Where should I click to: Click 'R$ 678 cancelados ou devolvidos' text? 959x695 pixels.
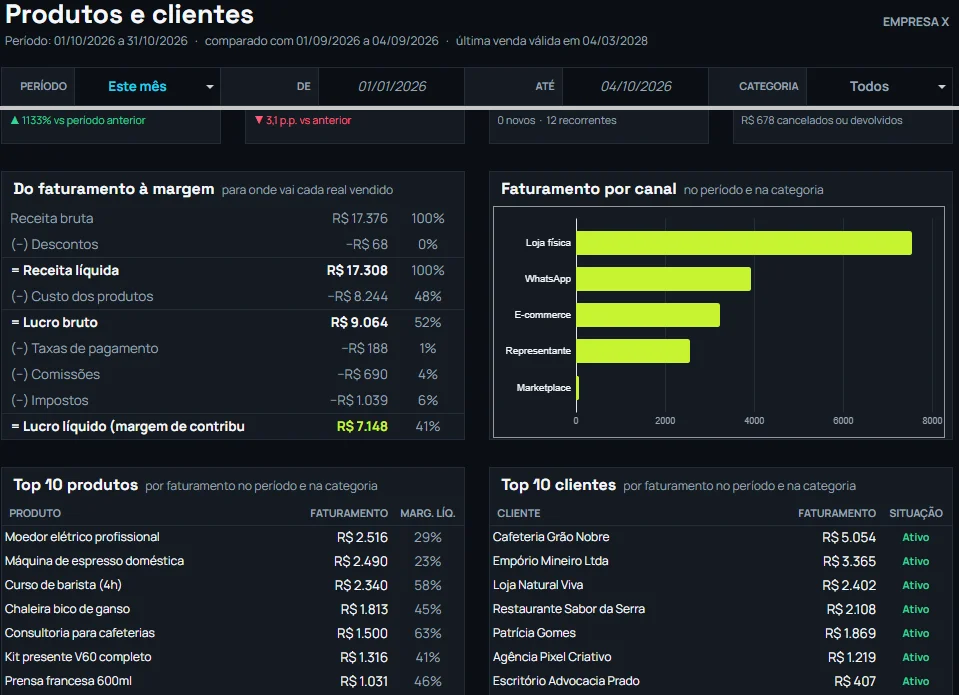821,121
